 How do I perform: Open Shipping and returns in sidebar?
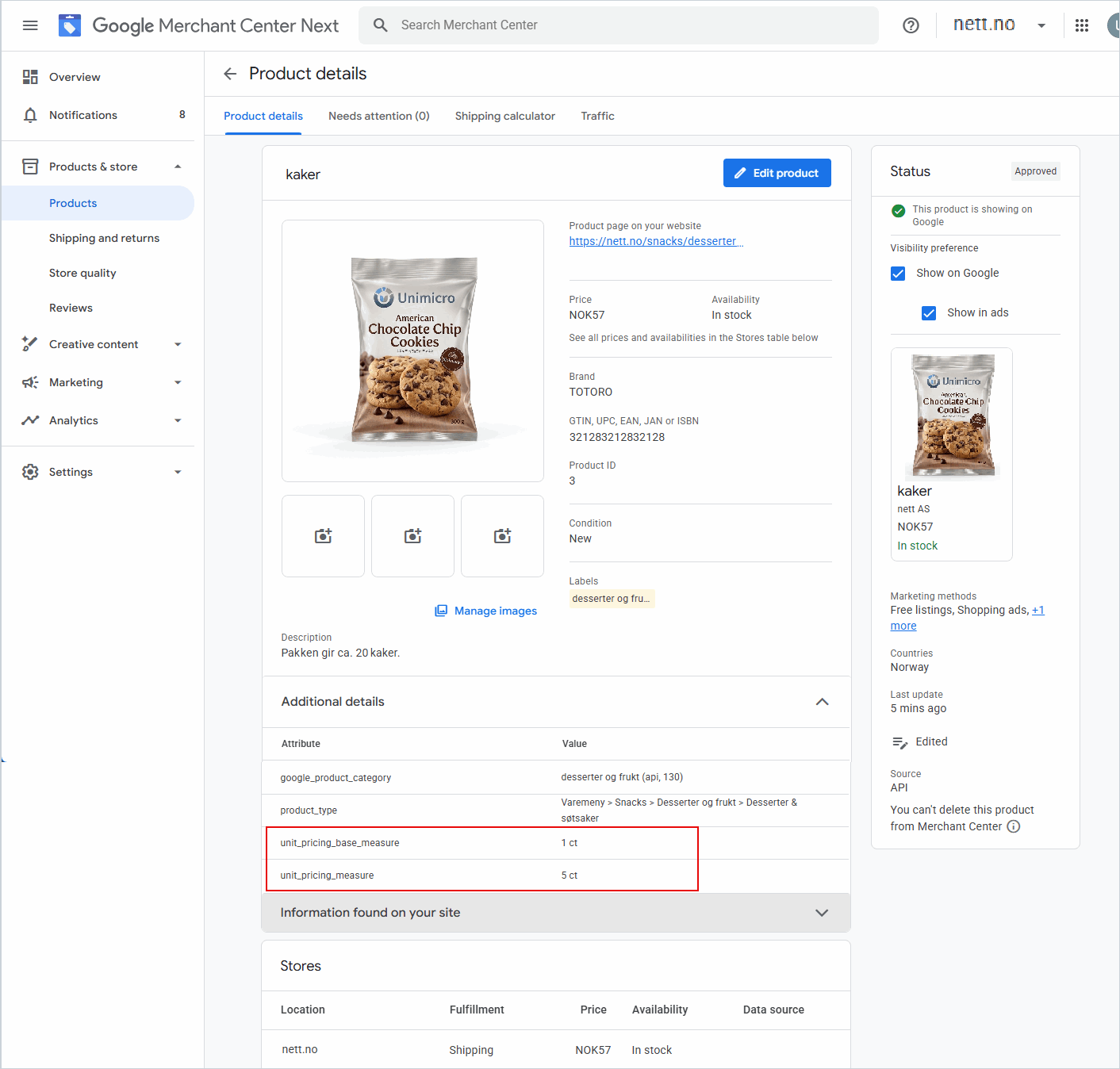[104, 238]
